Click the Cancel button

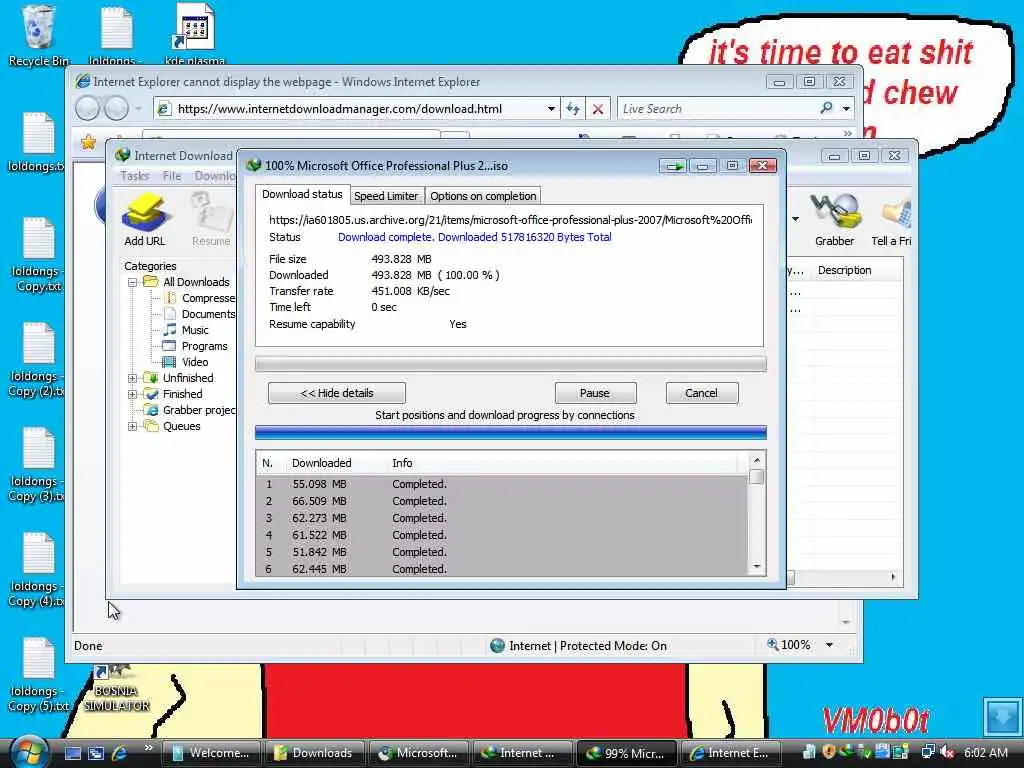click(701, 393)
